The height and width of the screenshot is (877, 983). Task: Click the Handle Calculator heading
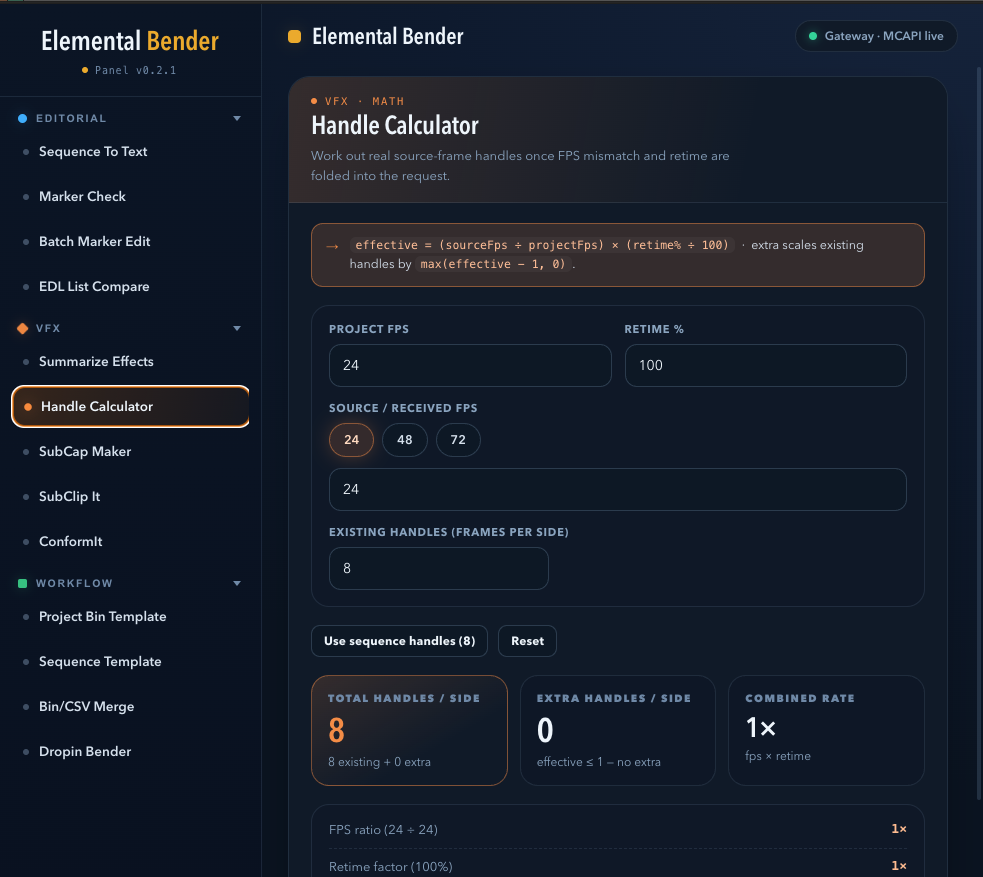pos(395,126)
